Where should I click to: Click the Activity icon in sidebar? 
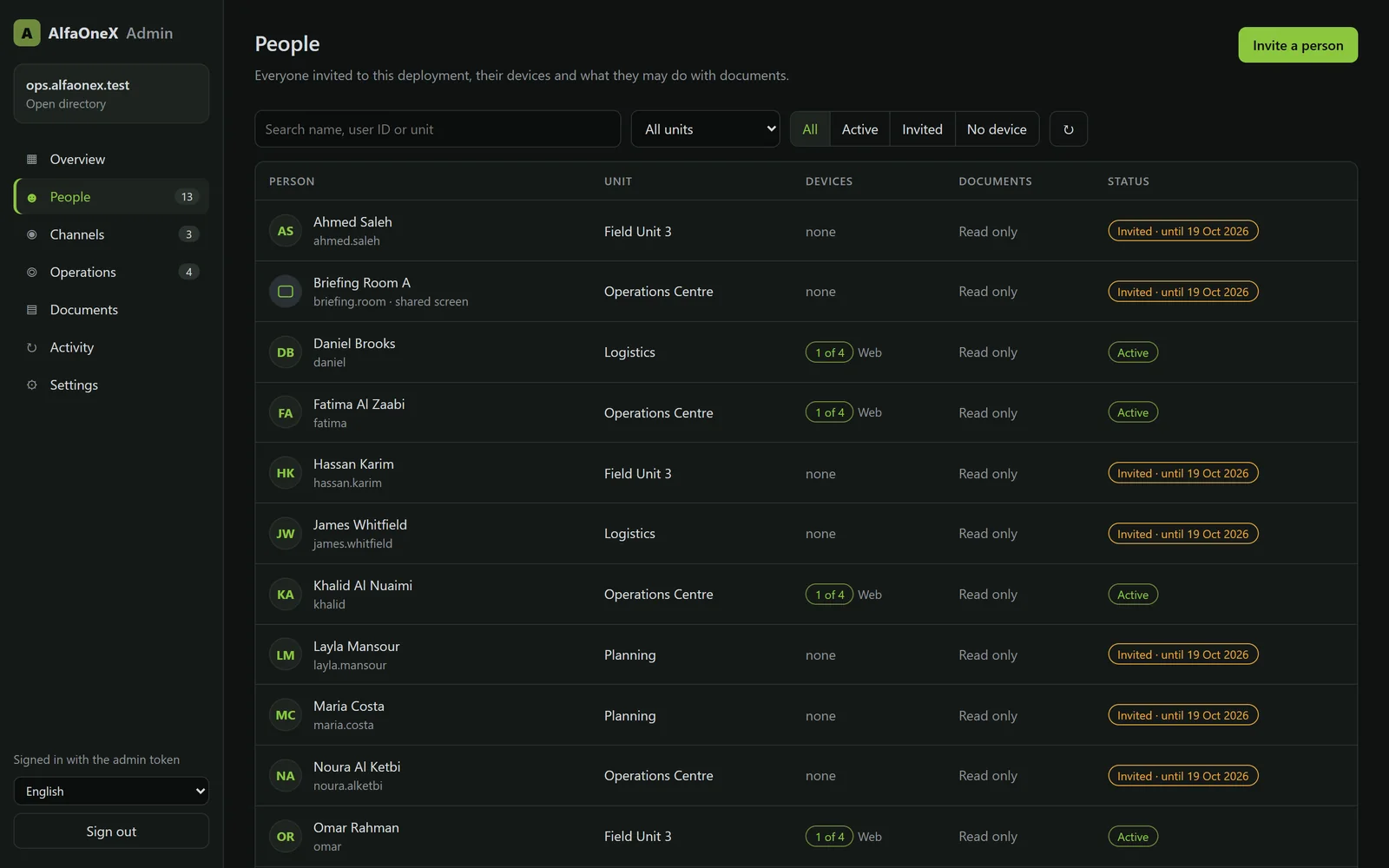[32, 347]
